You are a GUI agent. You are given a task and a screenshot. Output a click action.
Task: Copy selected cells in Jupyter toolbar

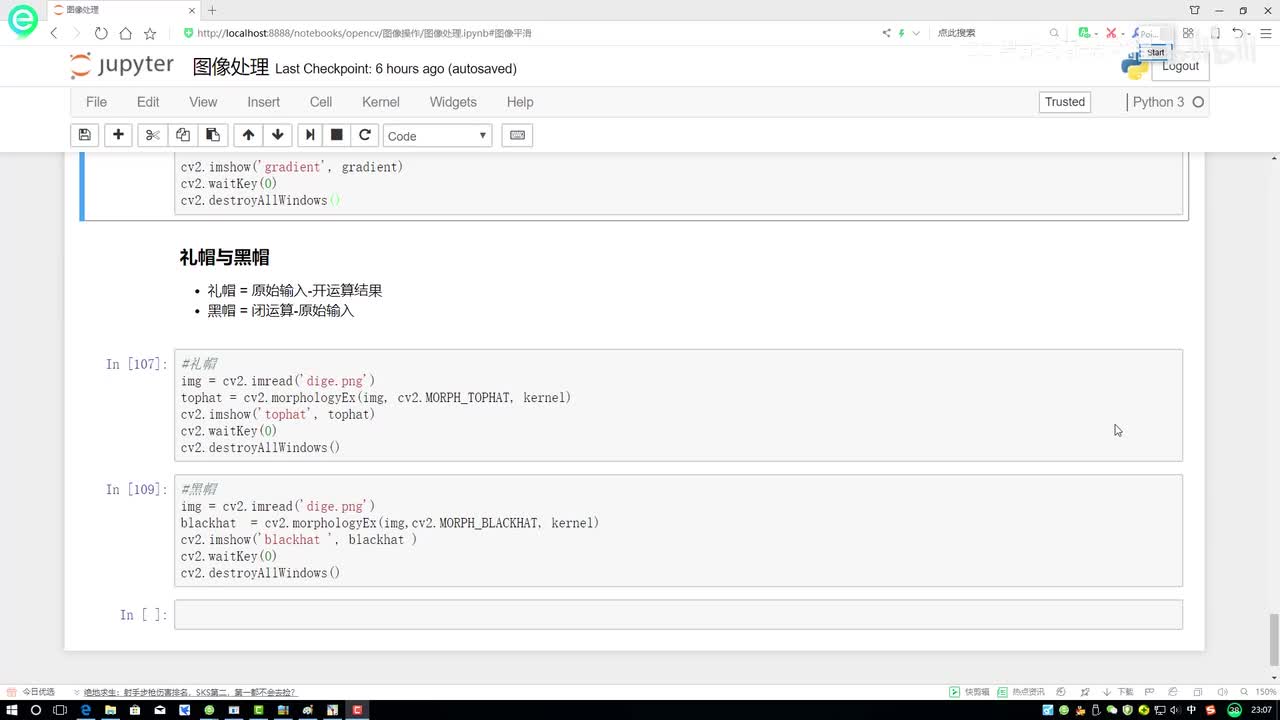[182, 135]
